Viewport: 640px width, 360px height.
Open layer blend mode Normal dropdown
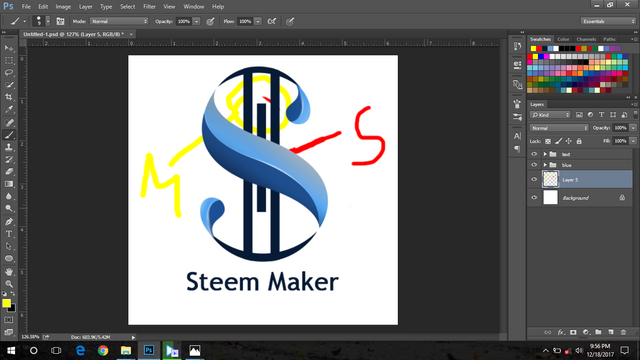click(x=559, y=128)
